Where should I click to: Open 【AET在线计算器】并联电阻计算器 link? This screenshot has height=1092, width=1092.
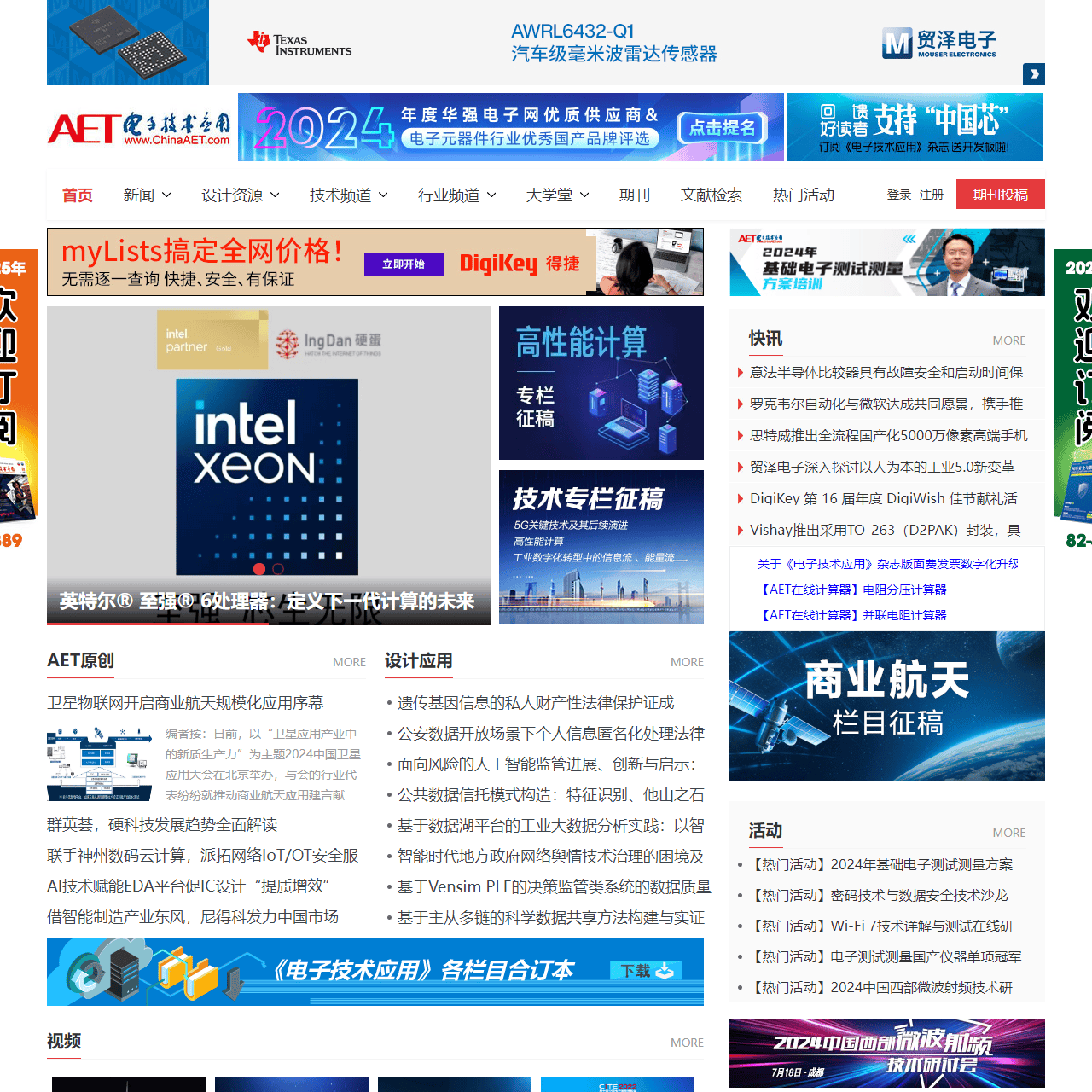(x=851, y=615)
